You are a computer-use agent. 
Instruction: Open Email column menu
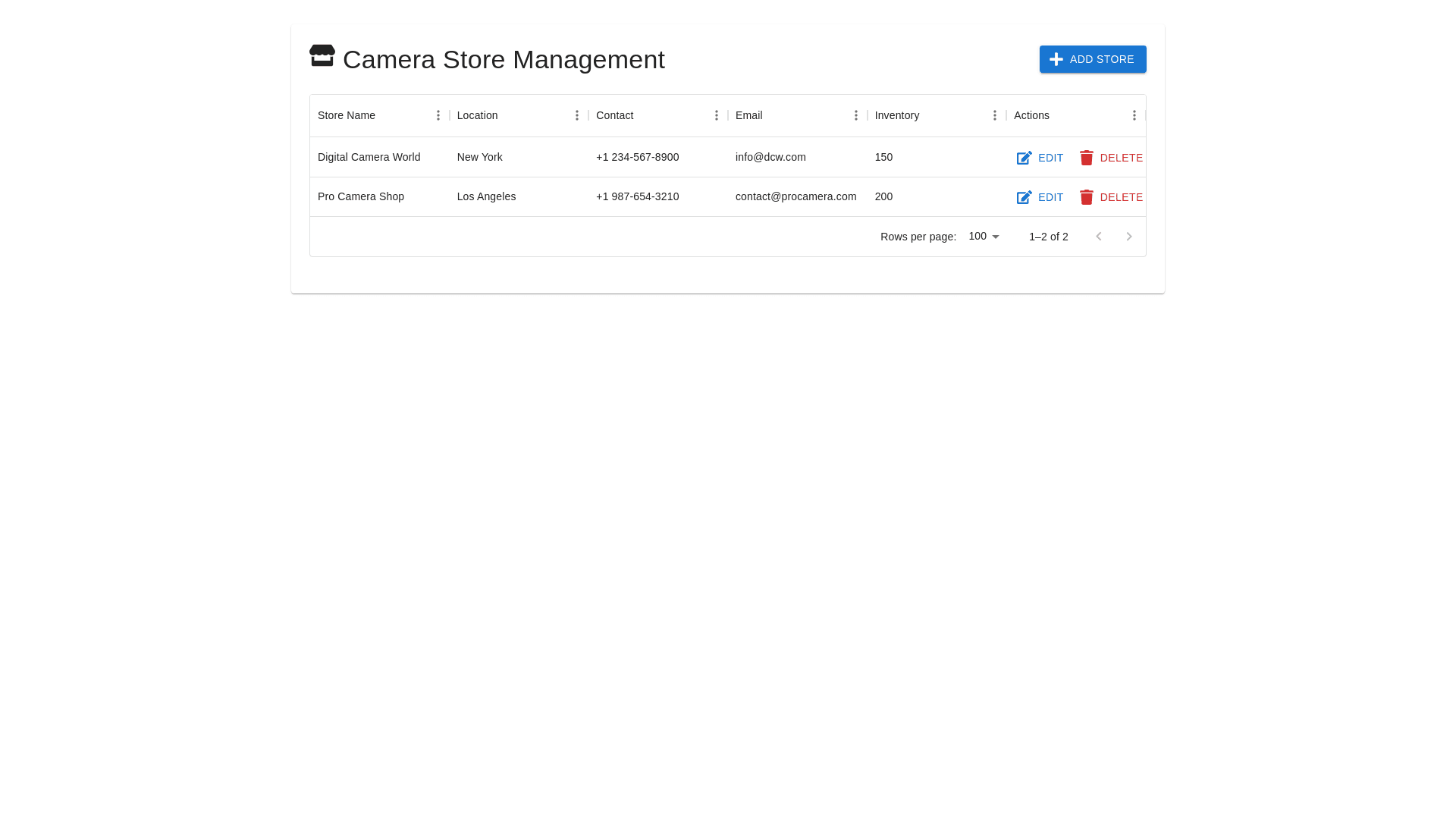coord(855,115)
